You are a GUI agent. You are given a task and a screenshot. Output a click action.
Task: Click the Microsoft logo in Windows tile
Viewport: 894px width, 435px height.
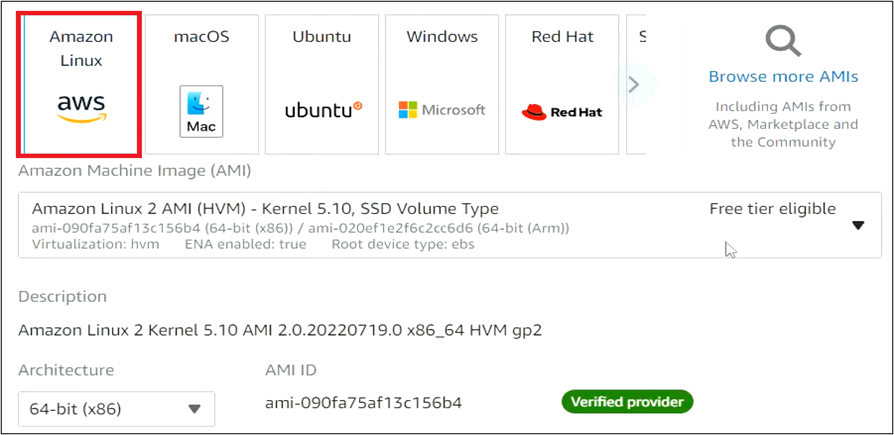[441, 110]
